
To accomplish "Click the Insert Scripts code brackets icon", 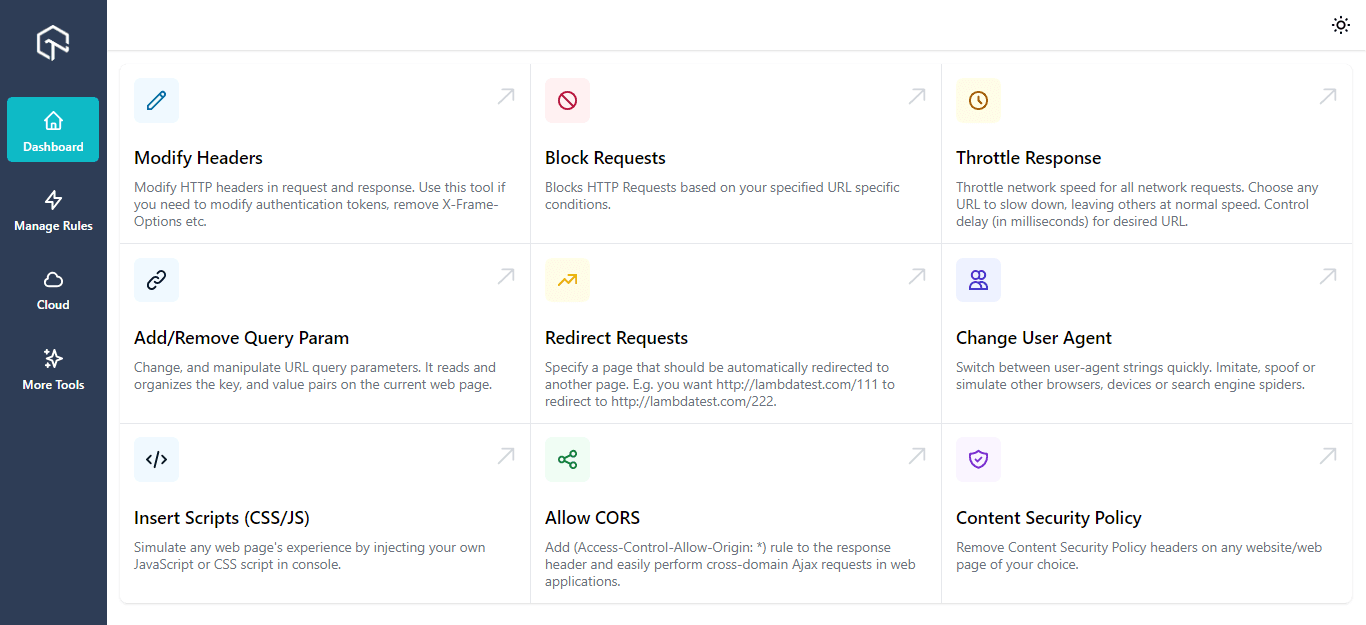I will pyautogui.click(x=156, y=460).
